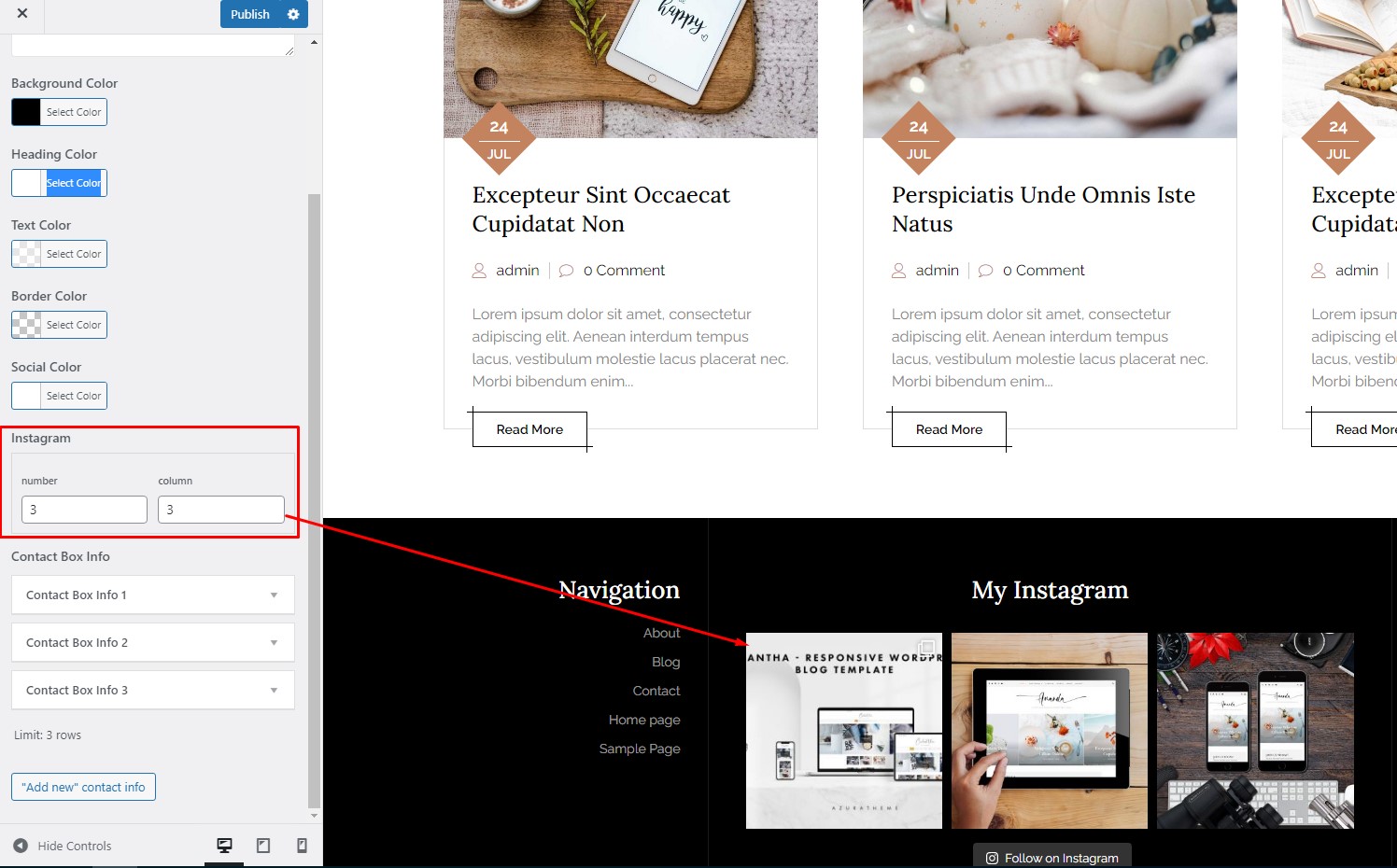Click the featured image on Perspiciatis post
Viewport: 1397px width, 868px height.
click(x=1050, y=69)
